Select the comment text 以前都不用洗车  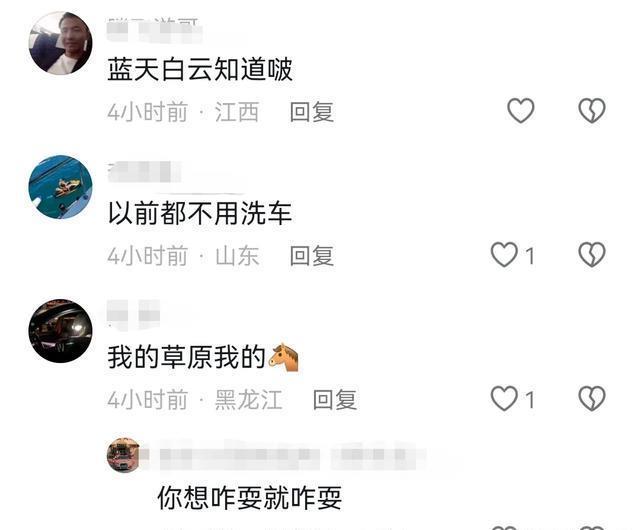pyautogui.click(x=200, y=213)
